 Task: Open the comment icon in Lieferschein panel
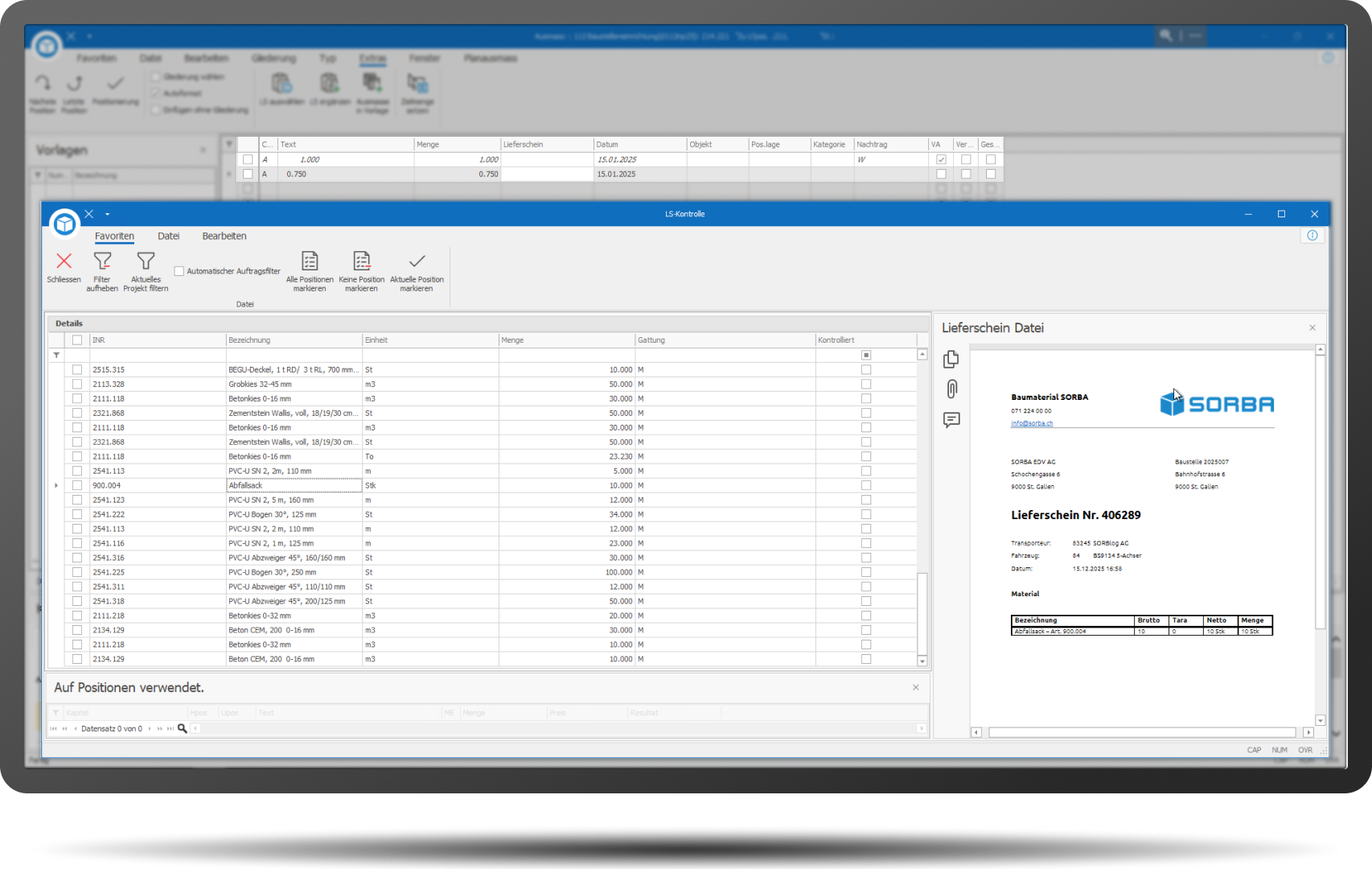[x=951, y=420]
